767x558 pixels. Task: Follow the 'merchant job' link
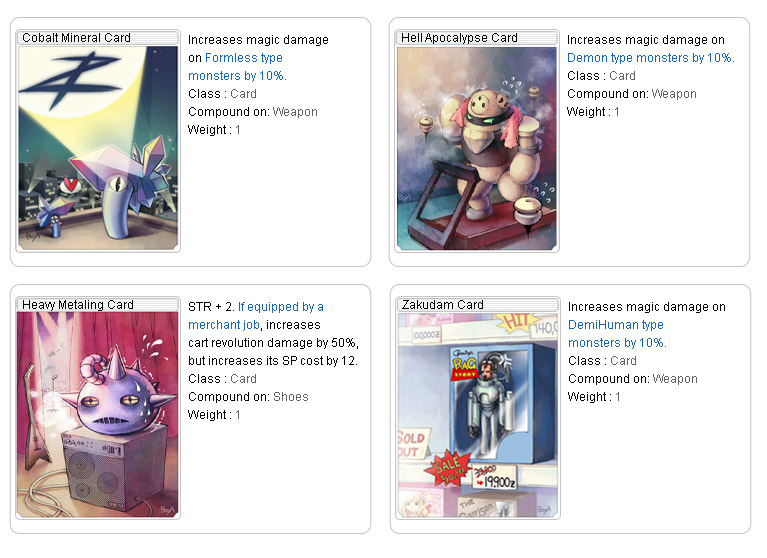point(224,325)
